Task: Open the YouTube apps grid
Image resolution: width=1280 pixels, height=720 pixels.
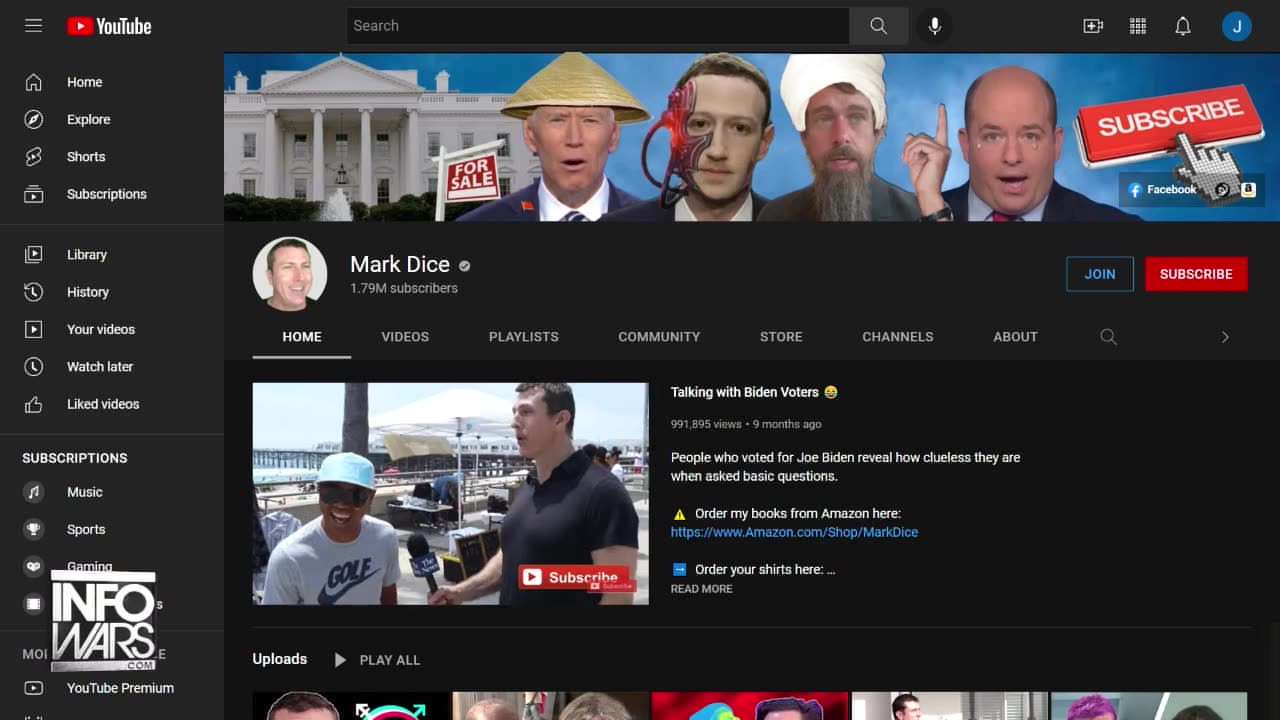Action: coord(1138,26)
